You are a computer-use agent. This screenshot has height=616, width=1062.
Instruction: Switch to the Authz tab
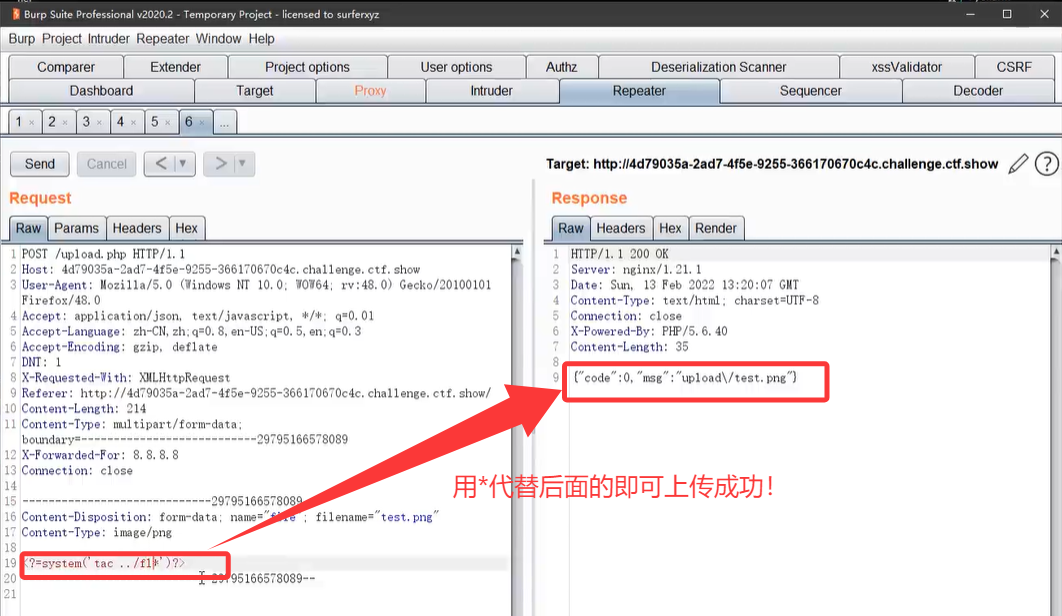tap(561, 67)
